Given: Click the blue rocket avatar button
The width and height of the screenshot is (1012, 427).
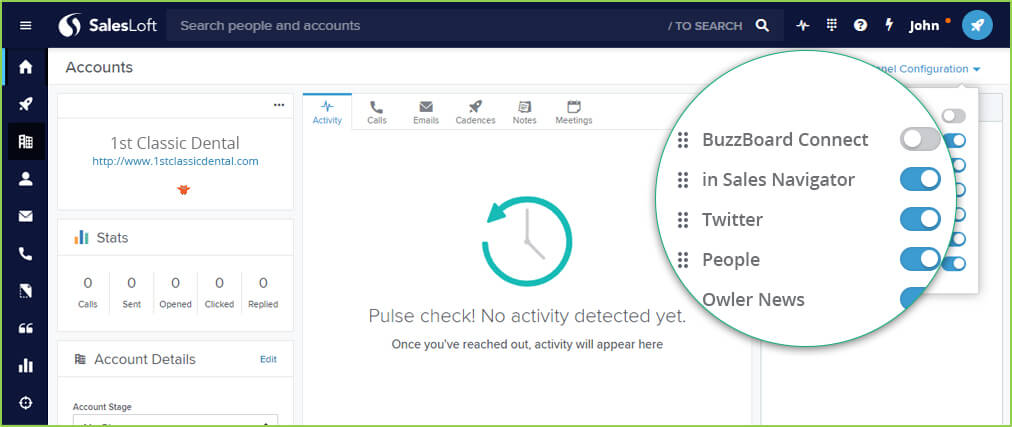Looking at the screenshot, I should [977, 25].
